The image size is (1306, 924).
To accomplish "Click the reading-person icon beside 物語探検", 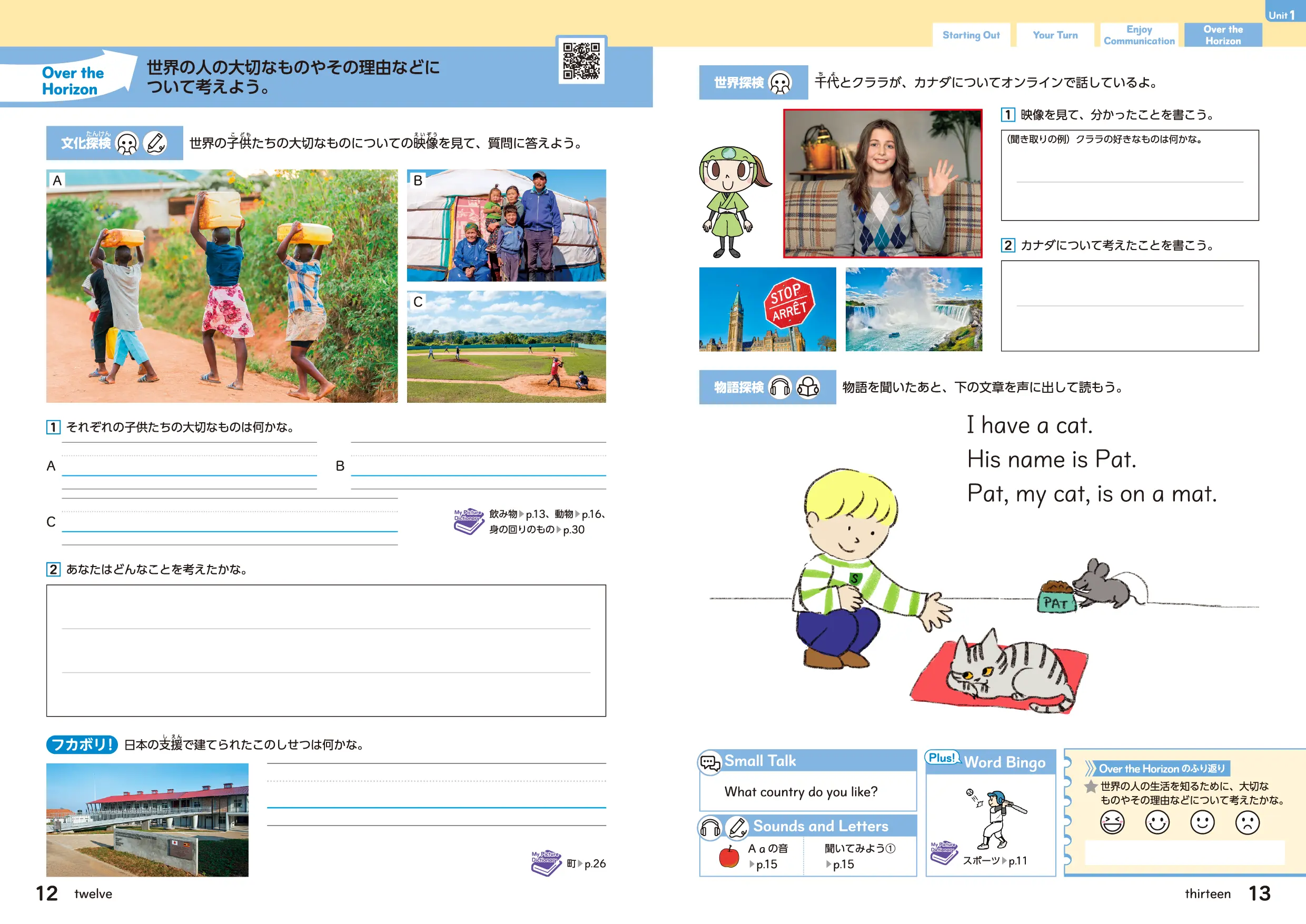I will 807,388.
